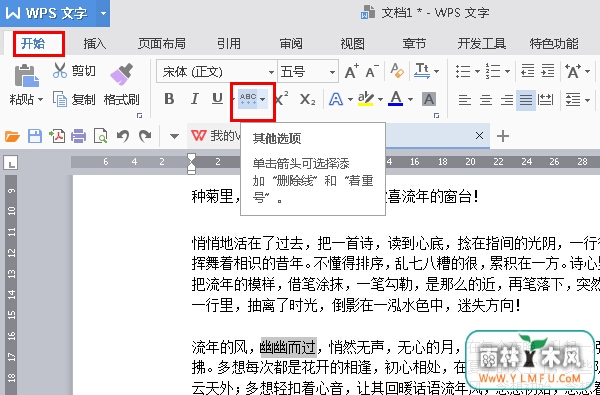Click the scissors cut icon
Viewport: 600px width, 395px height.
(60, 71)
